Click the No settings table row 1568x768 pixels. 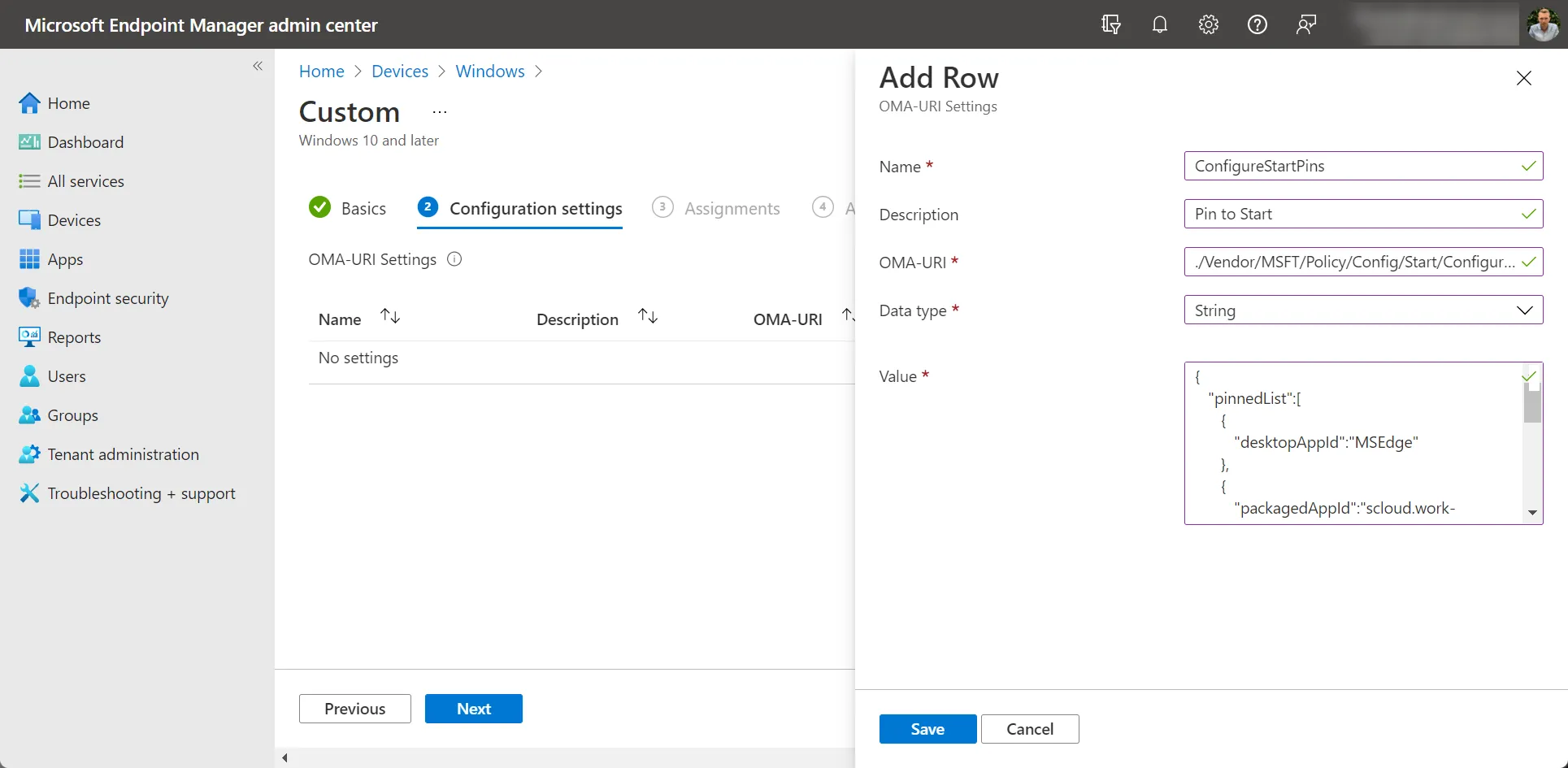point(581,358)
